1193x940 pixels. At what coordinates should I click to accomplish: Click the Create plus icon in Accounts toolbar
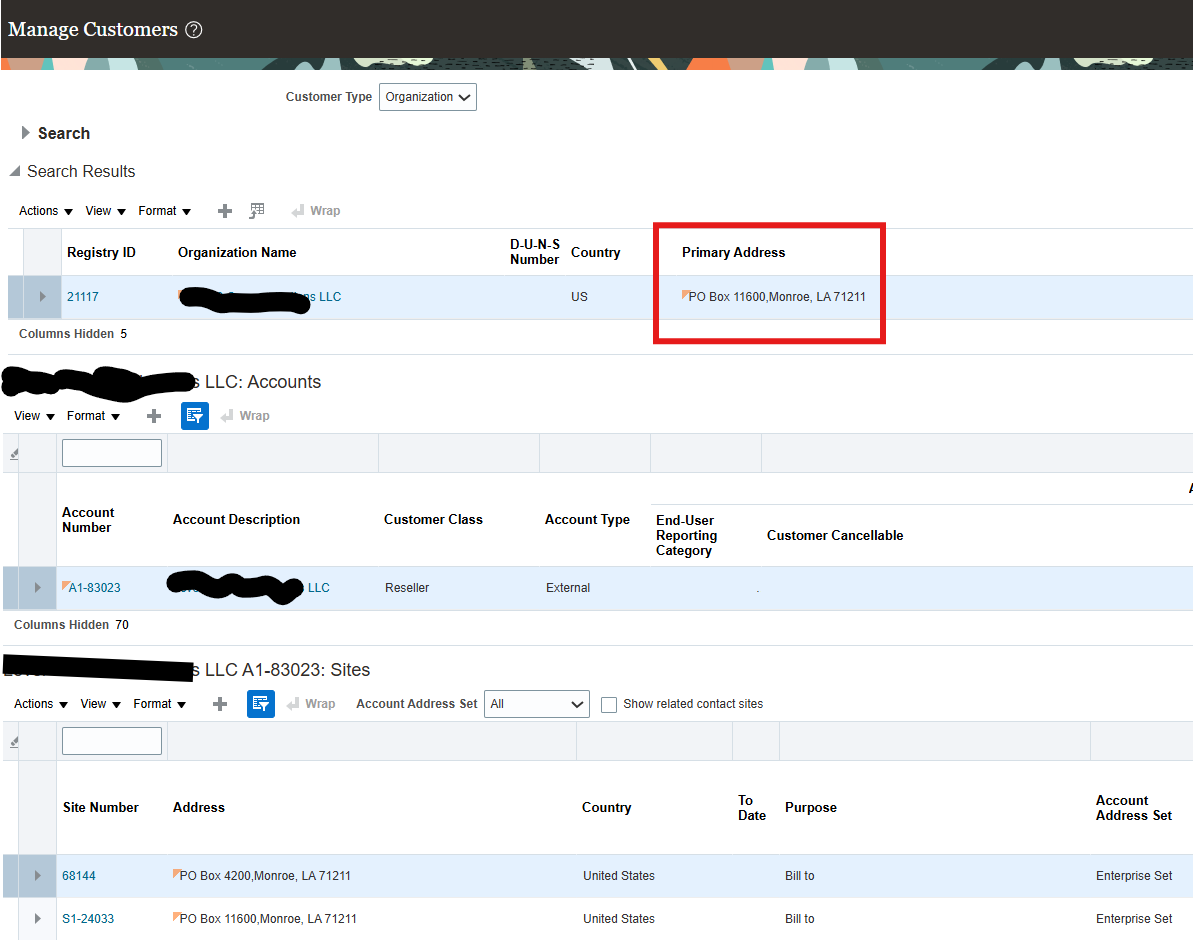(154, 416)
